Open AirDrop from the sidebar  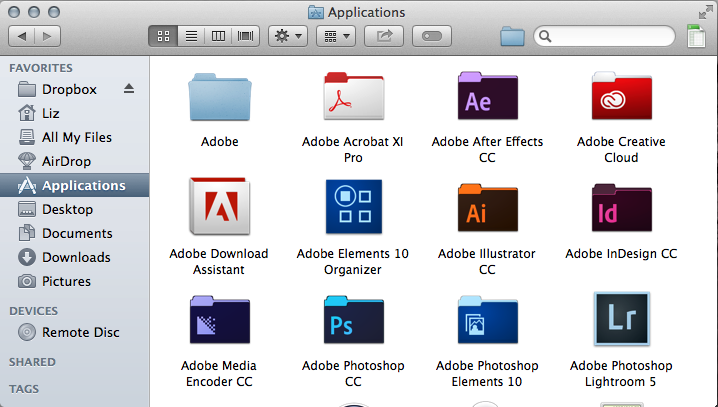click(74, 161)
